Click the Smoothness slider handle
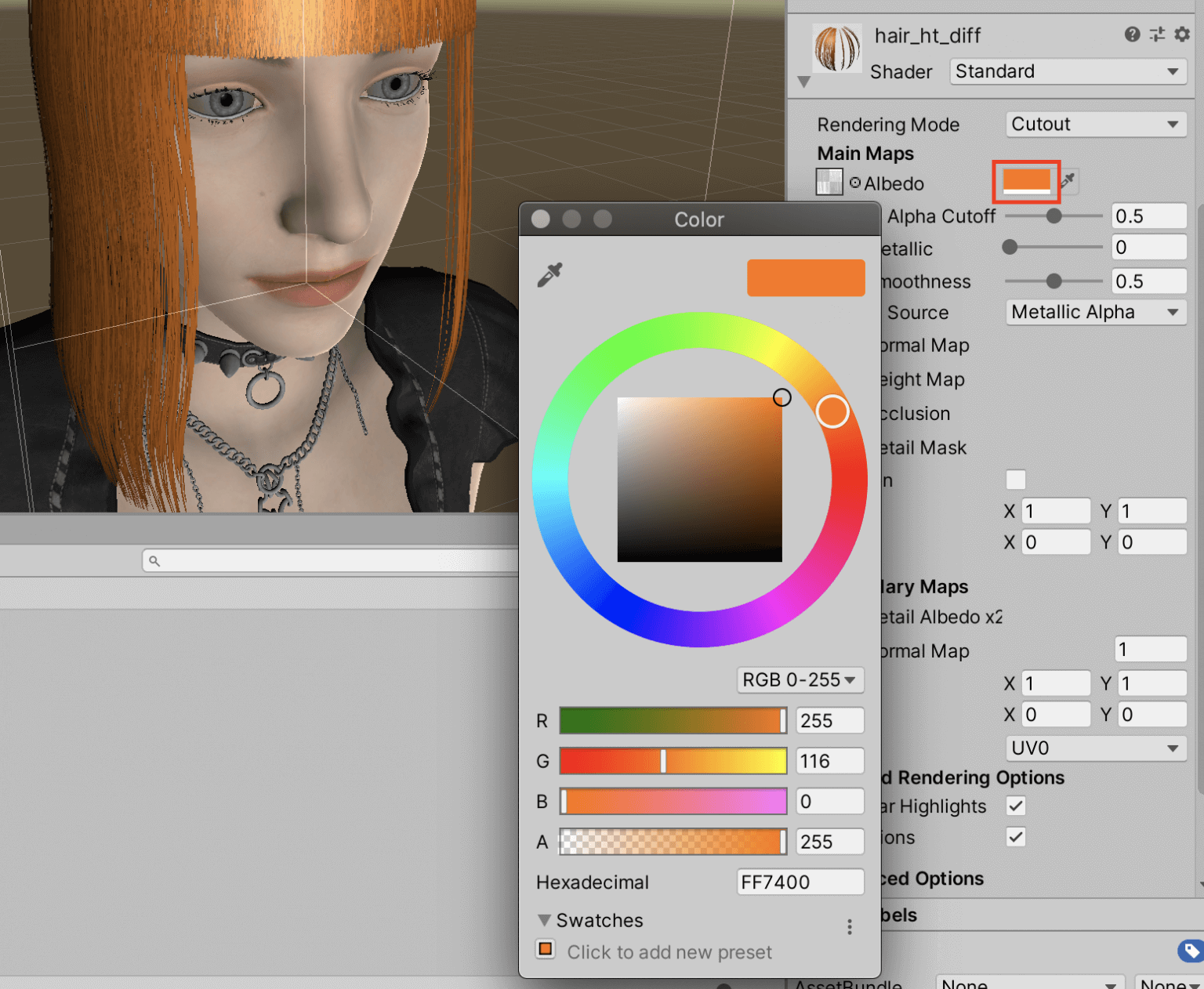The width and height of the screenshot is (1204, 989). (1053, 281)
